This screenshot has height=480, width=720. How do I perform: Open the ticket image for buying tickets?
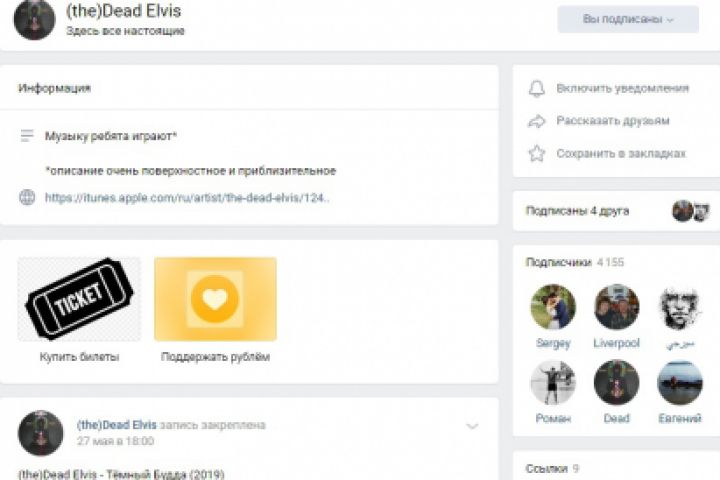(x=79, y=299)
